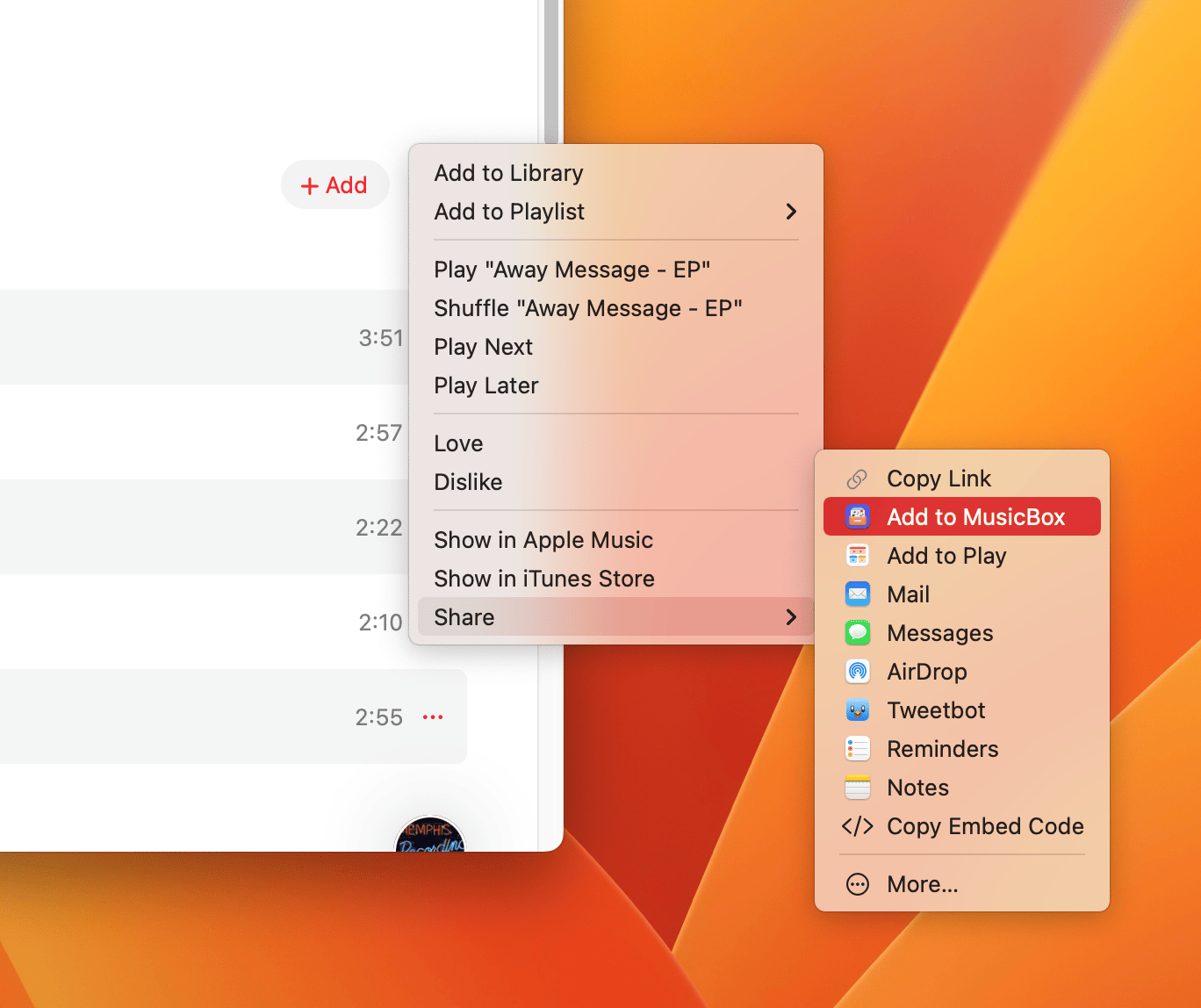
Task: Expand the Add to Playlist submenu arrow
Action: pyautogui.click(x=791, y=212)
